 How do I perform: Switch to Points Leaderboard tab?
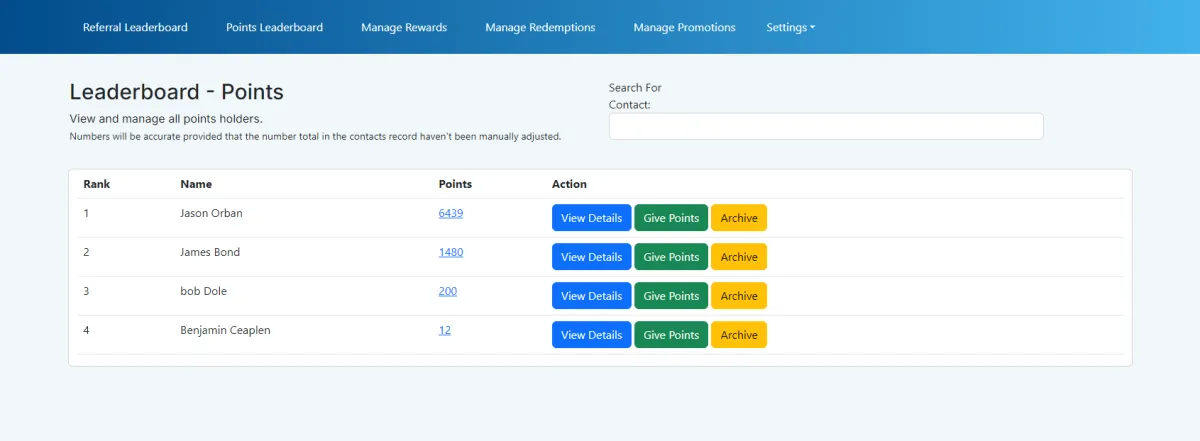point(274,27)
